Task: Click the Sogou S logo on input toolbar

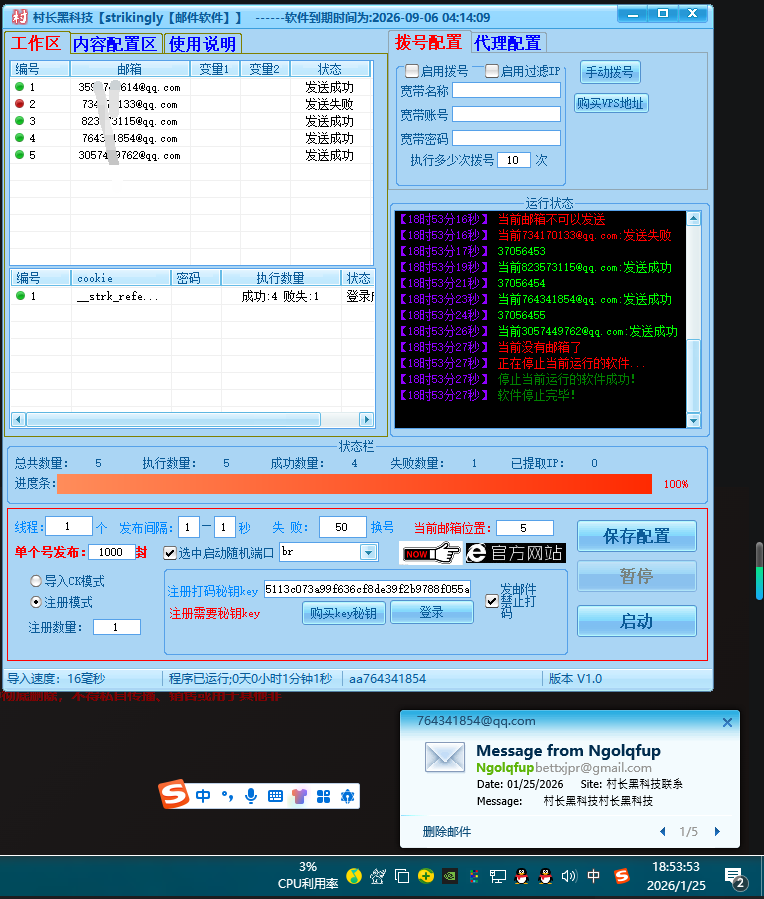Action: [x=174, y=794]
